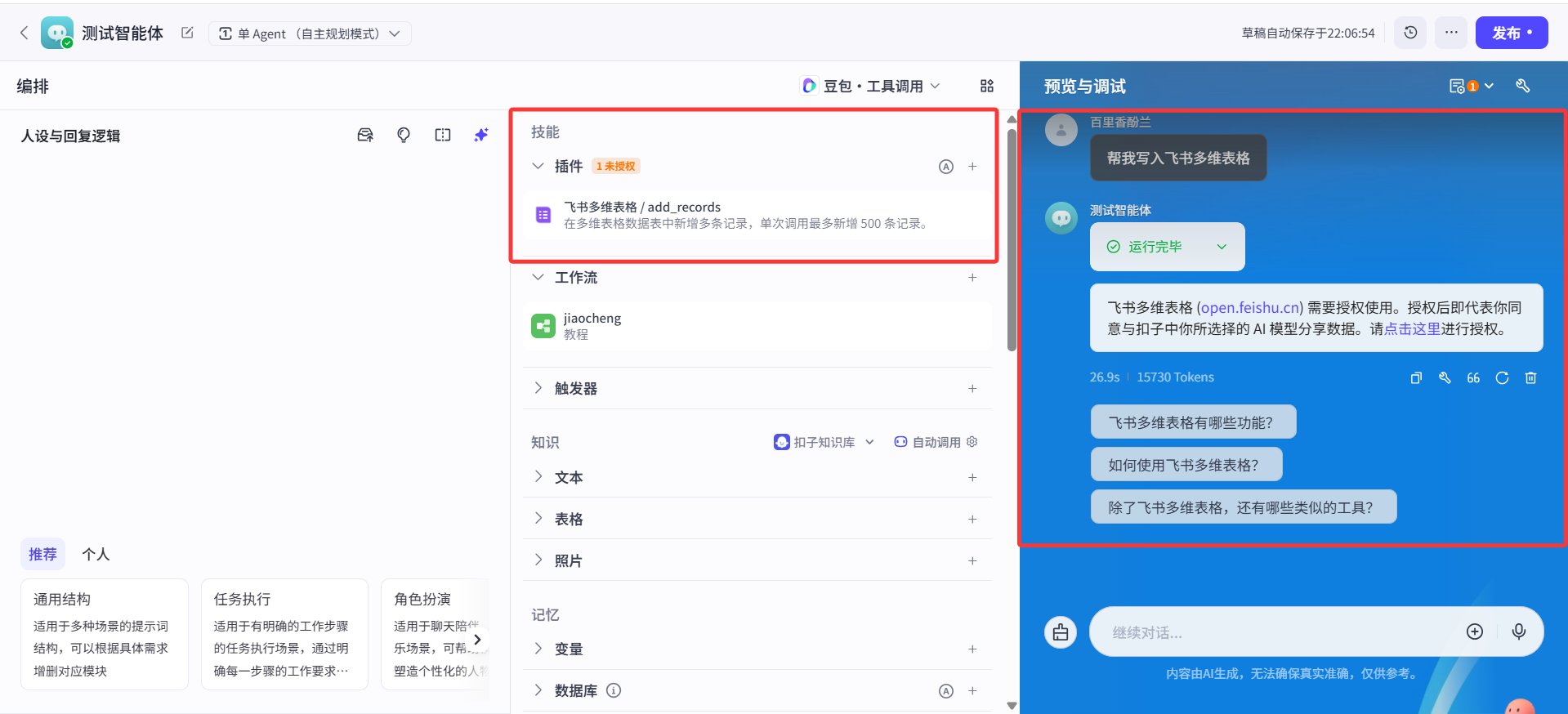Click auto-add icon in 数据库 row
The width and height of the screenshot is (1568, 714).
pyautogui.click(x=946, y=691)
